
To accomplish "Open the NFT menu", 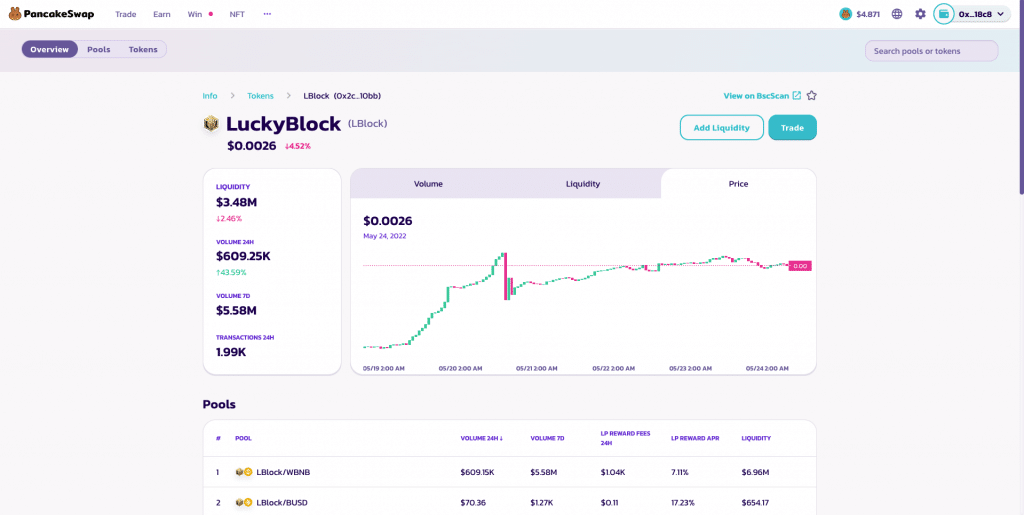I will pos(237,14).
